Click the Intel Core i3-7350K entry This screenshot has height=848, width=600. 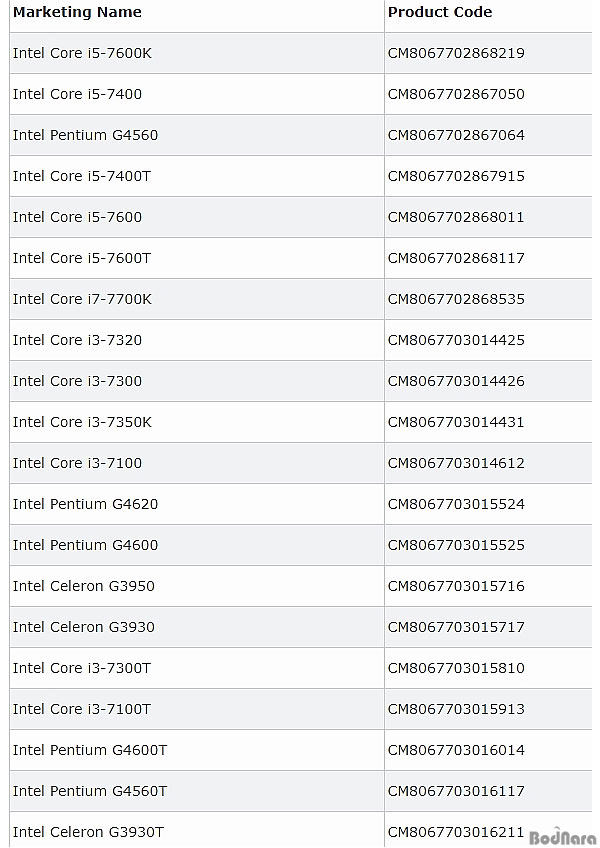pyautogui.click(x=82, y=422)
